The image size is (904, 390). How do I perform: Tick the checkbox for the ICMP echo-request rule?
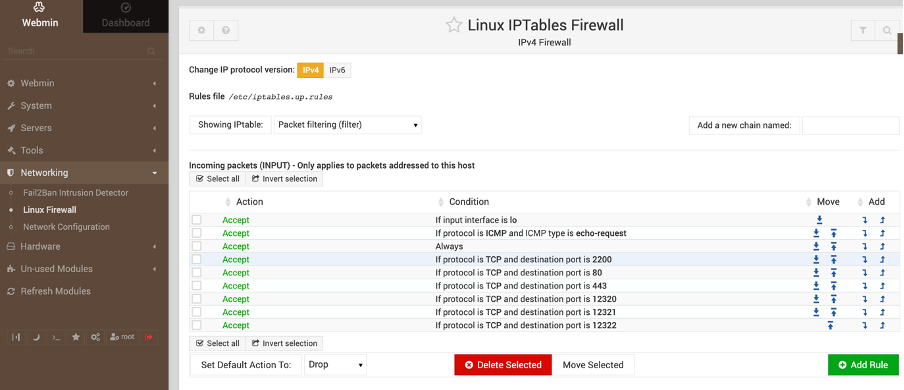[197, 233]
